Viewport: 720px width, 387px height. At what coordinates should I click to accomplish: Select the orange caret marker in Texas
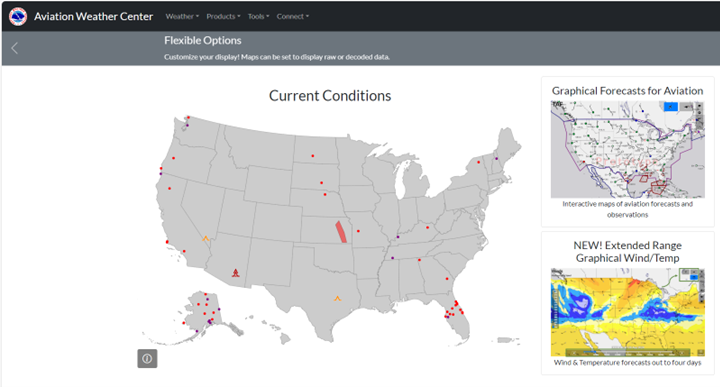click(x=338, y=298)
